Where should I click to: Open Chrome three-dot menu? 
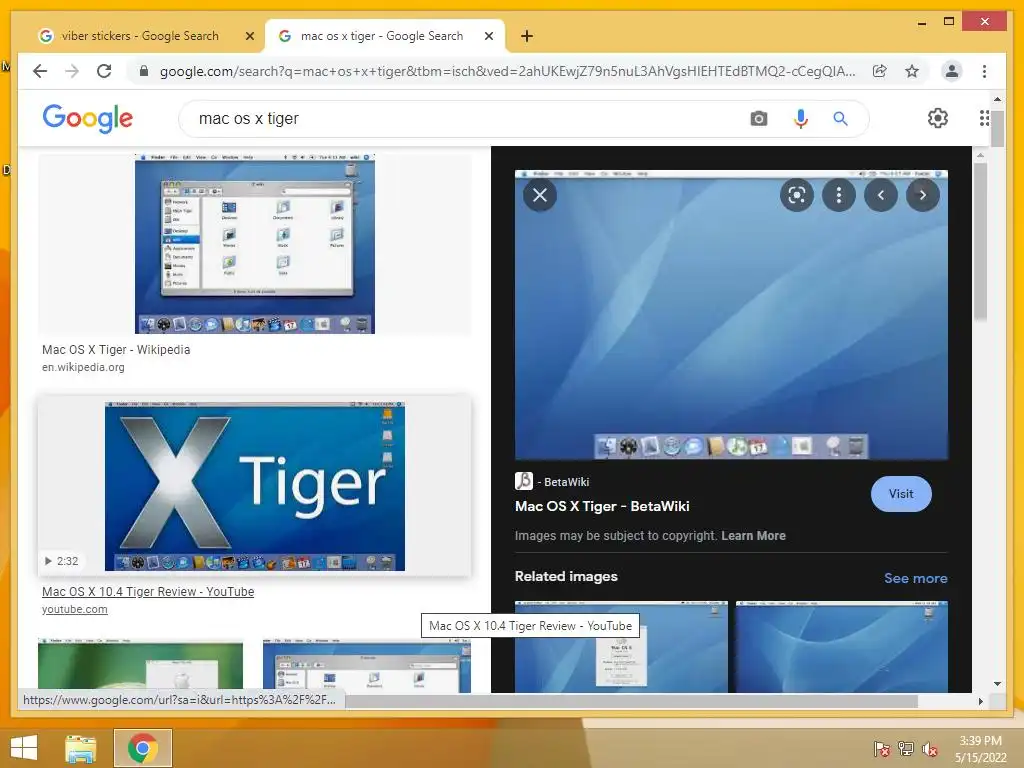[x=984, y=71]
